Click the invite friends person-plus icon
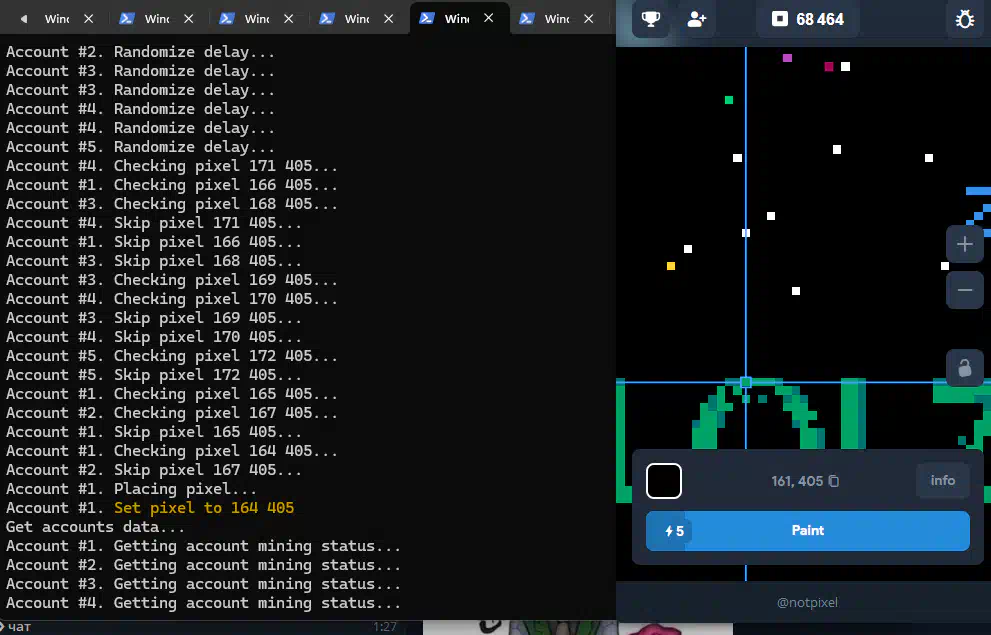991x635 pixels. [x=697, y=19]
